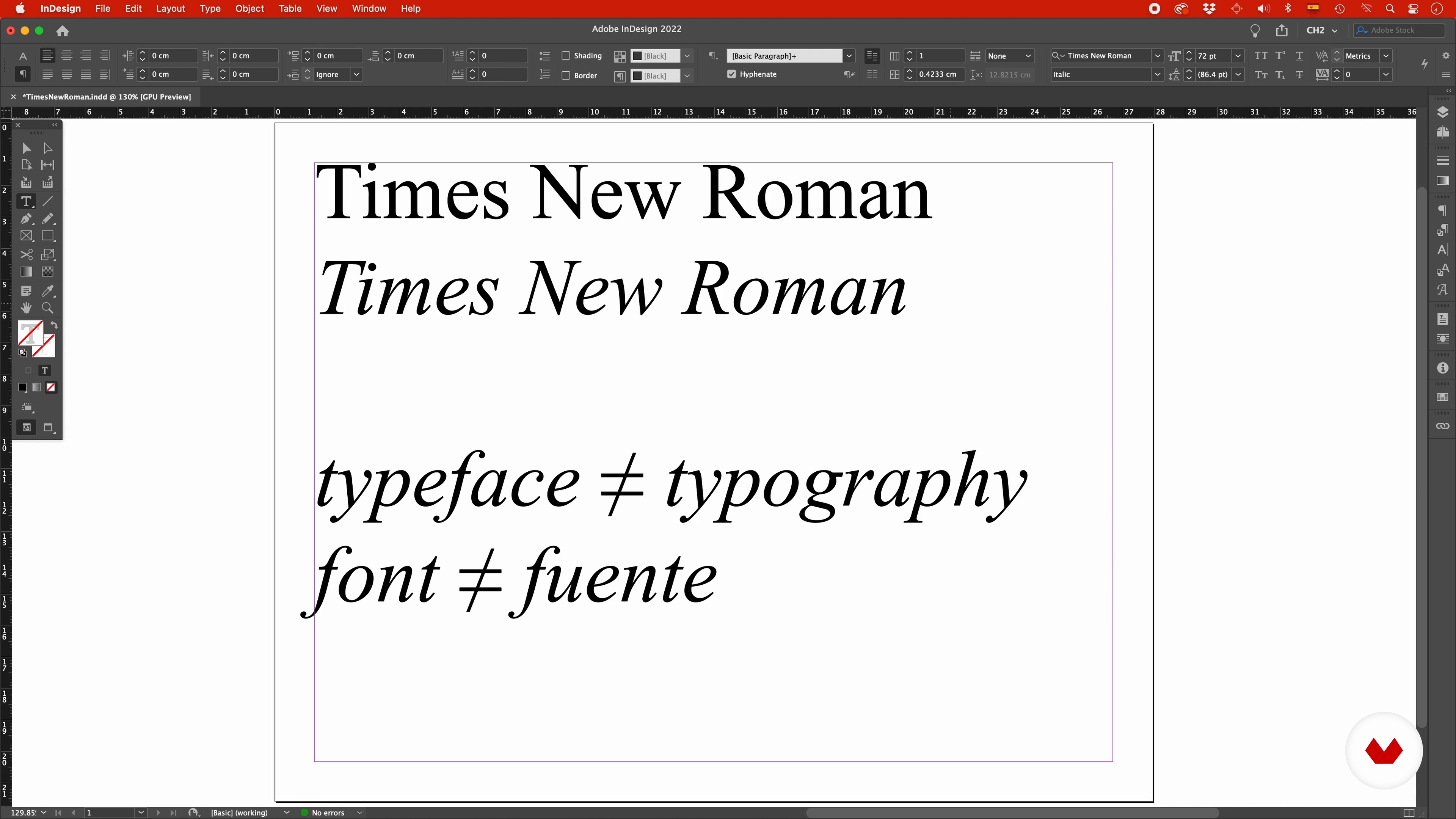Select the Rectangle tool
Image resolution: width=1456 pixels, height=819 pixels.
click(48, 236)
